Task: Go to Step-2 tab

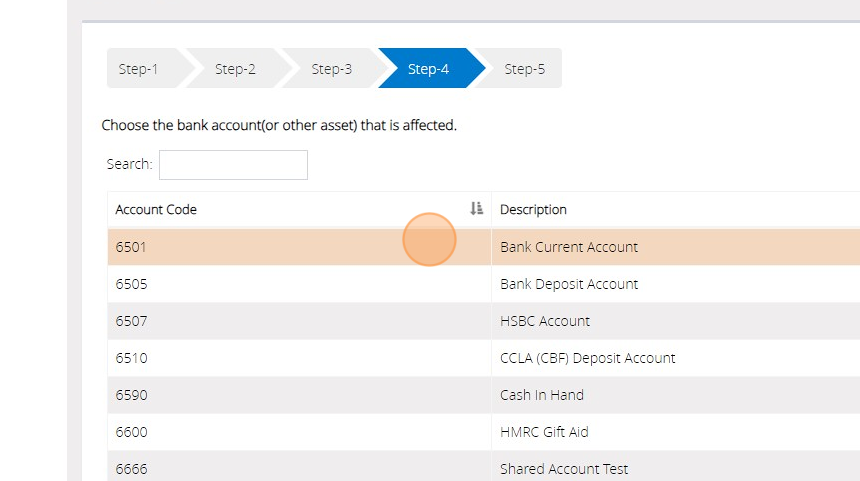Action: tap(235, 69)
